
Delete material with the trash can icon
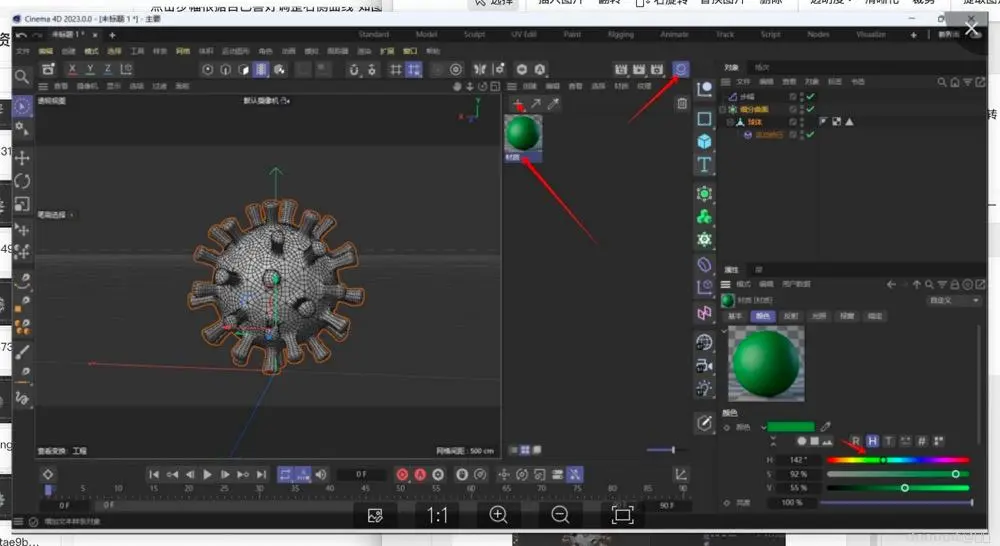click(682, 103)
